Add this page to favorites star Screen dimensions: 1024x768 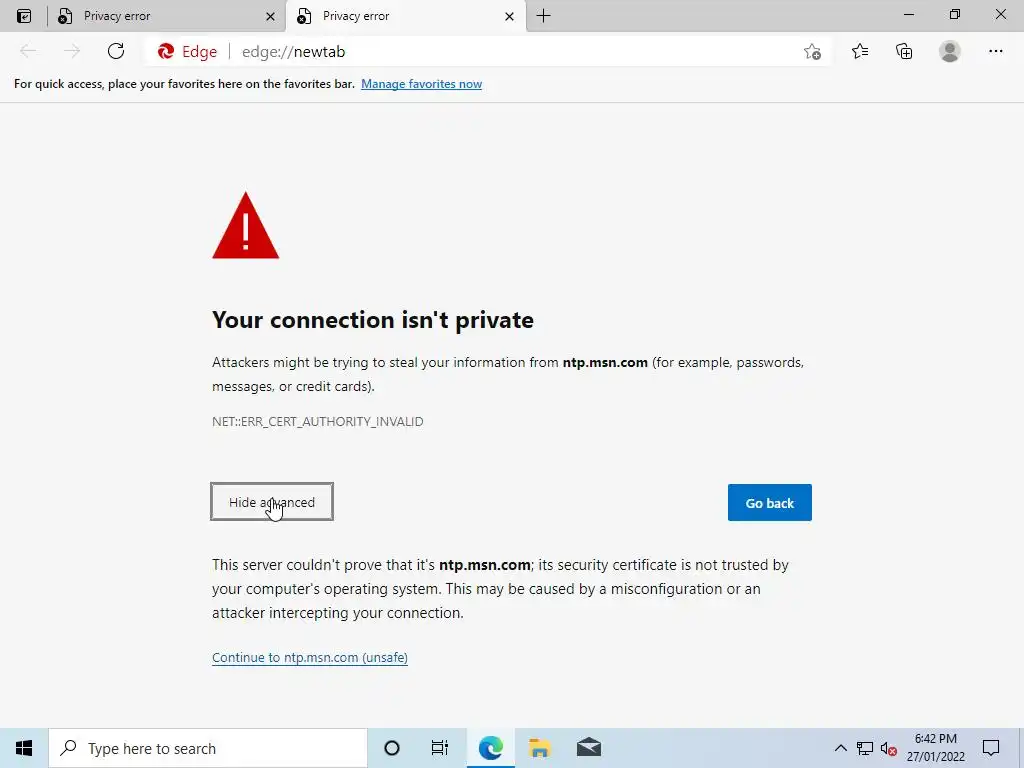[812, 52]
